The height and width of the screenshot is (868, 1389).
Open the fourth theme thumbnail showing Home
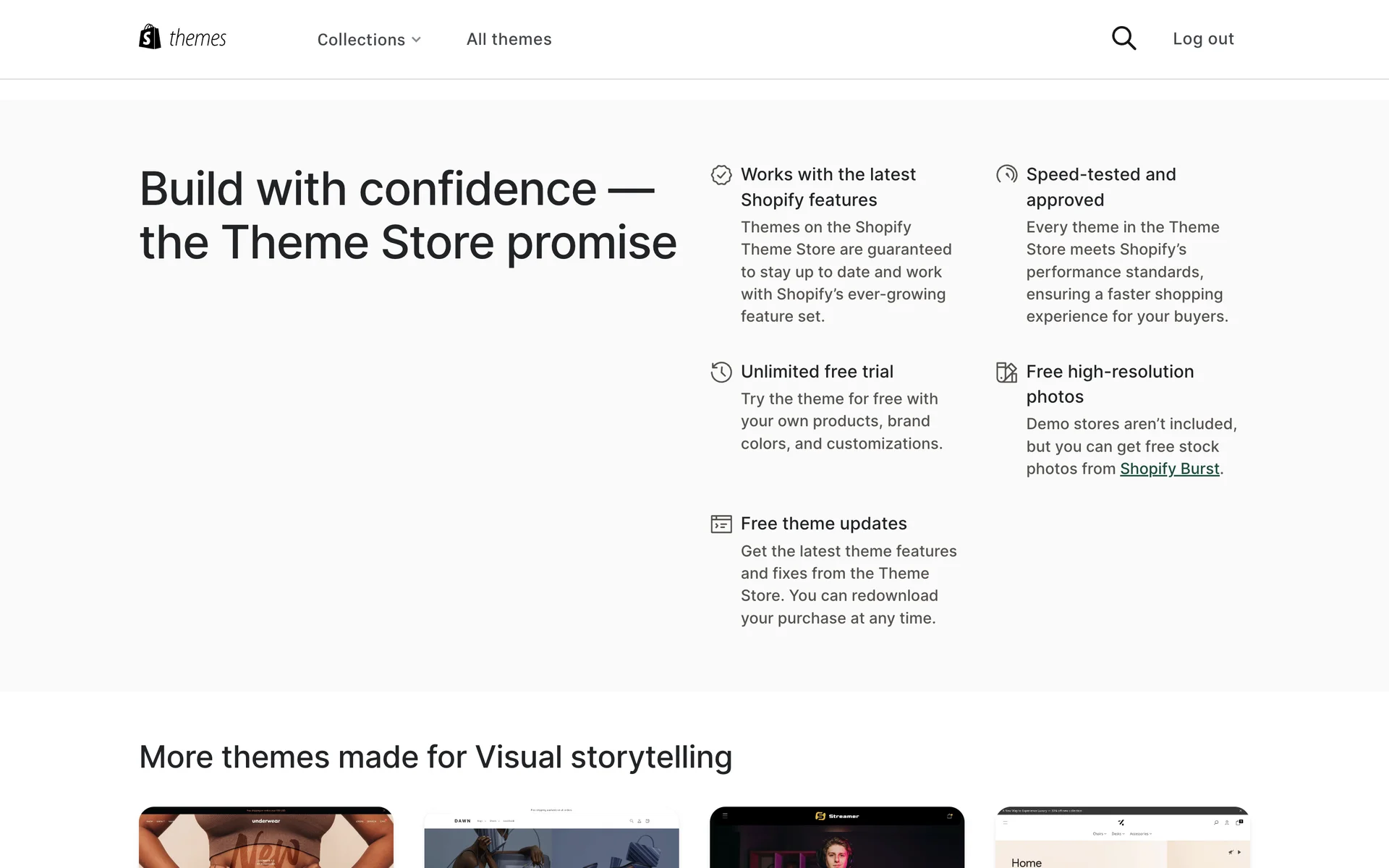click(1122, 838)
